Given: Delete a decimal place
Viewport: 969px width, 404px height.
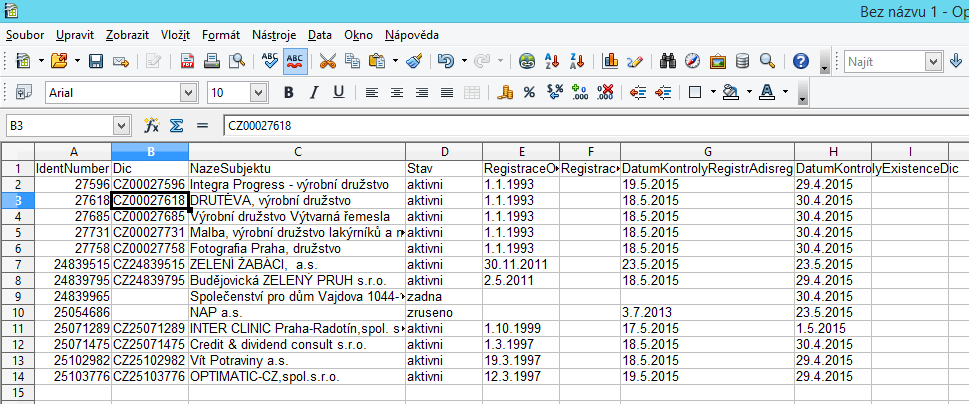Looking at the screenshot, I should 605,92.
